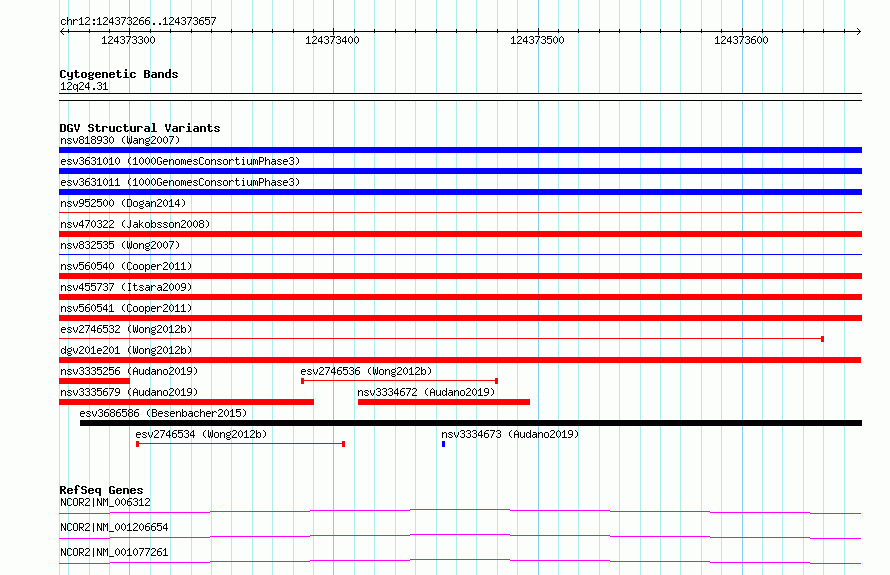The height and width of the screenshot is (575, 890).
Task: Click nsv560540 (Cooper2011) variant label
Action: pyautogui.click(x=126, y=266)
